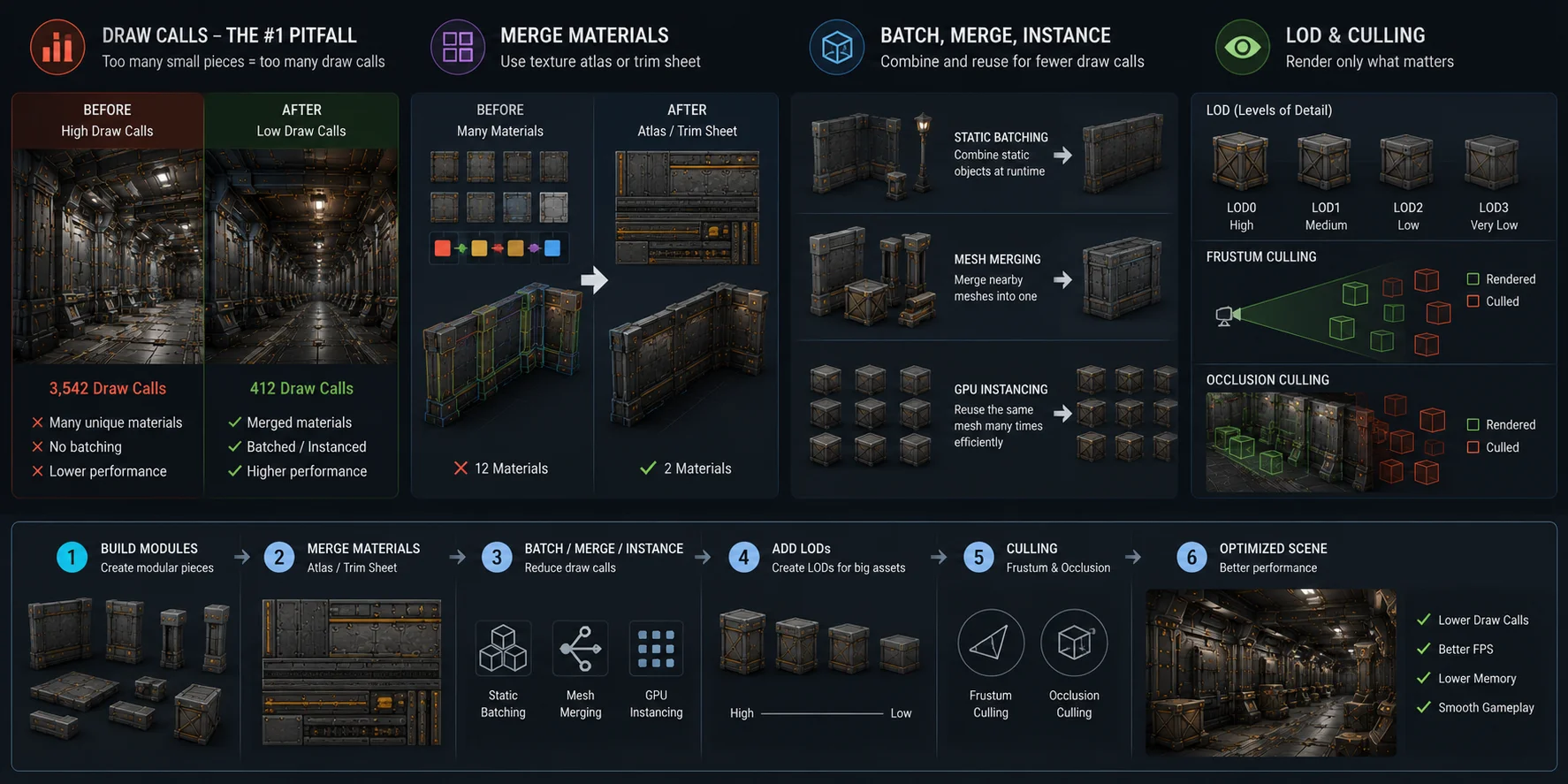
Task: Click the Frustum Culling circle icon
Action: click(991, 643)
